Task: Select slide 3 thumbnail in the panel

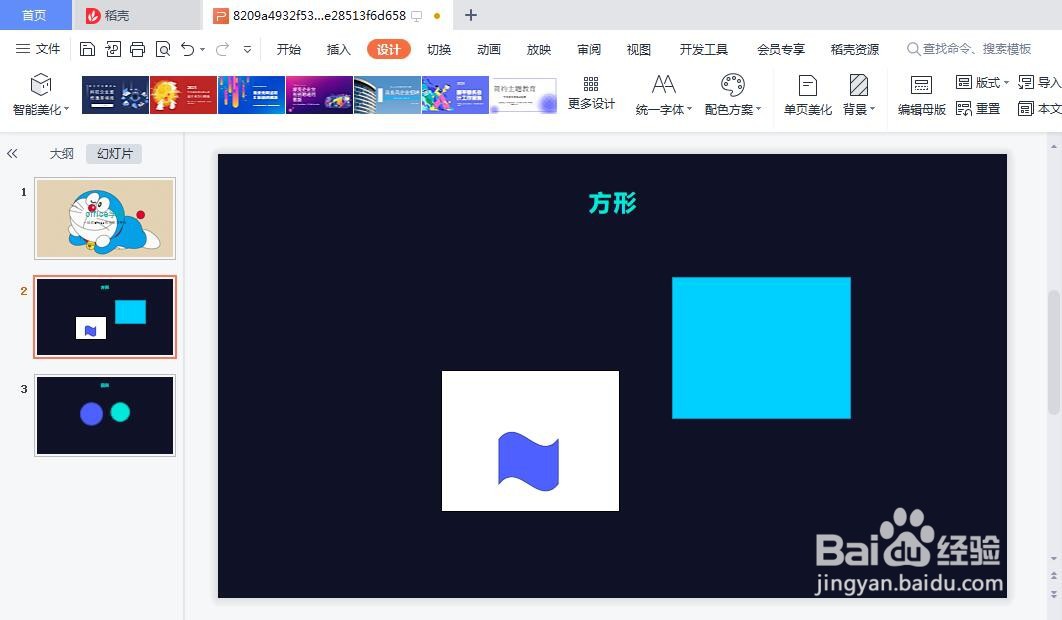Action: point(105,415)
